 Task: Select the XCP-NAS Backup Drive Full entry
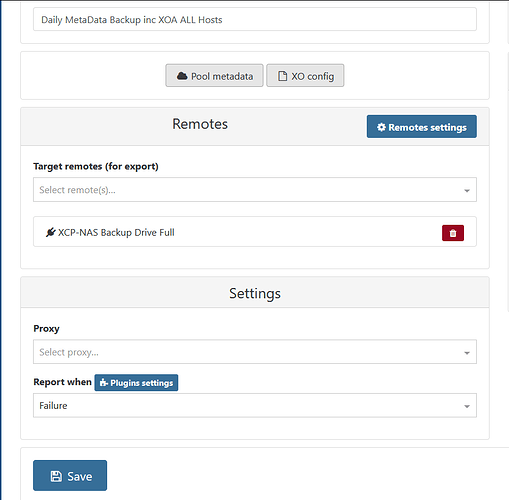[x=255, y=232]
